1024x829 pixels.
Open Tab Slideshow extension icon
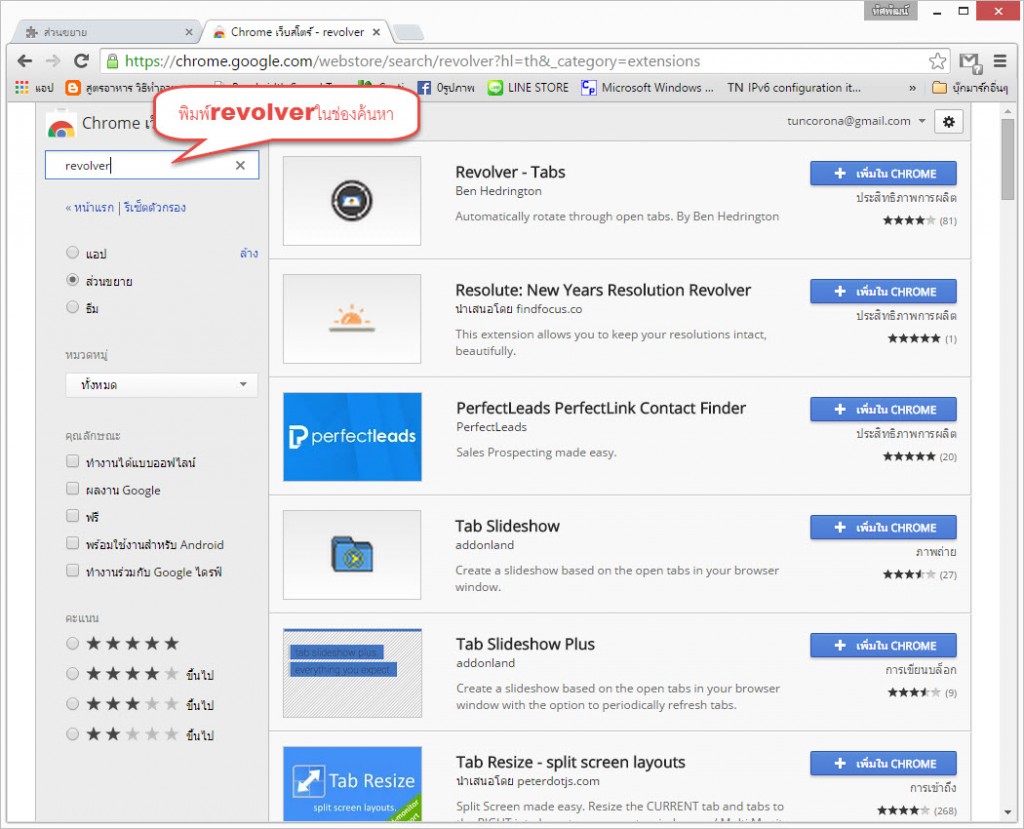click(x=352, y=555)
